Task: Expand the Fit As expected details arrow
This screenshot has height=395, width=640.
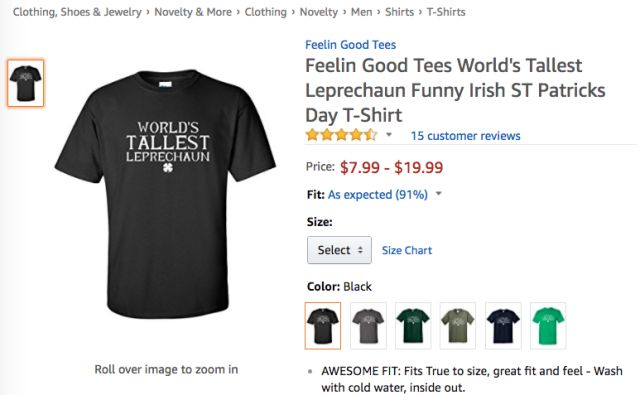Action: click(x=439, y=193)
